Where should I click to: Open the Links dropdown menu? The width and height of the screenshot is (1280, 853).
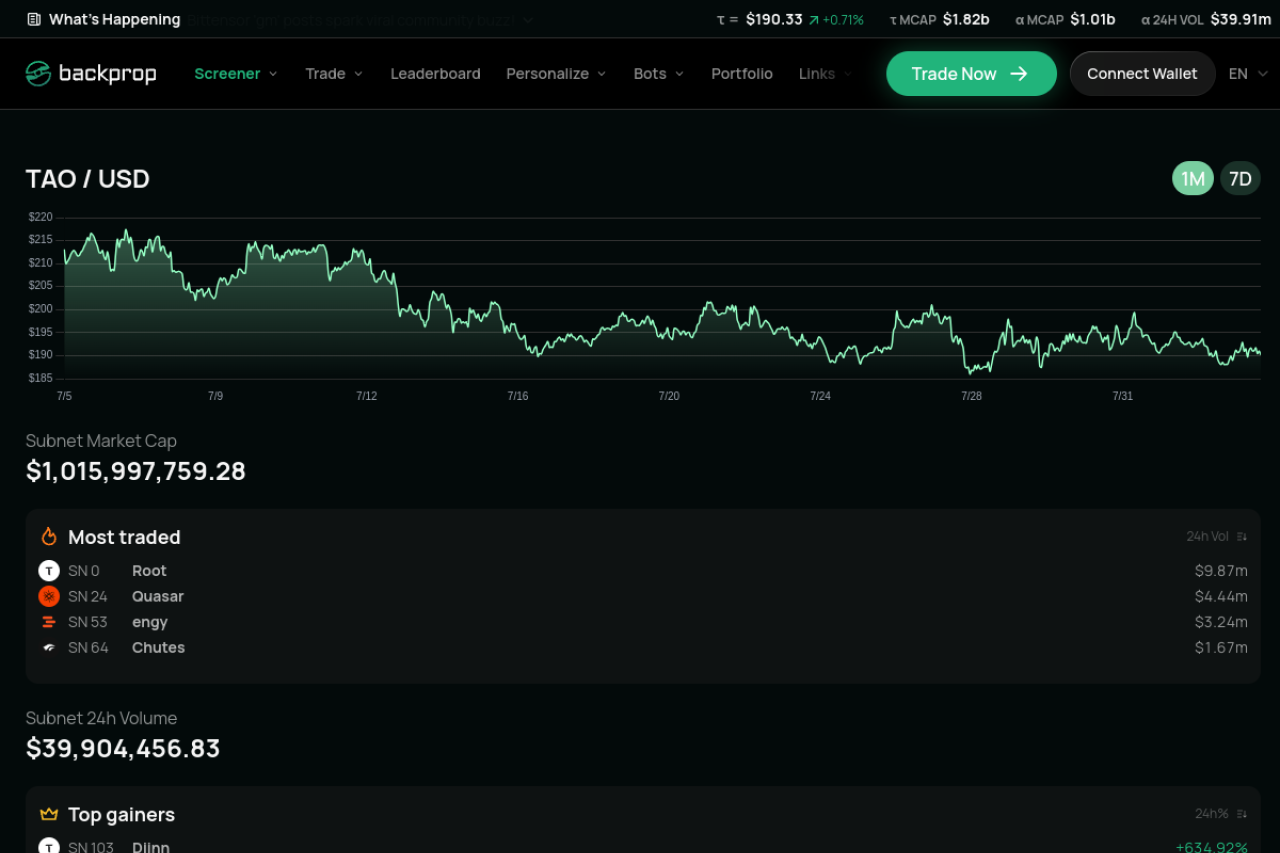826,74
